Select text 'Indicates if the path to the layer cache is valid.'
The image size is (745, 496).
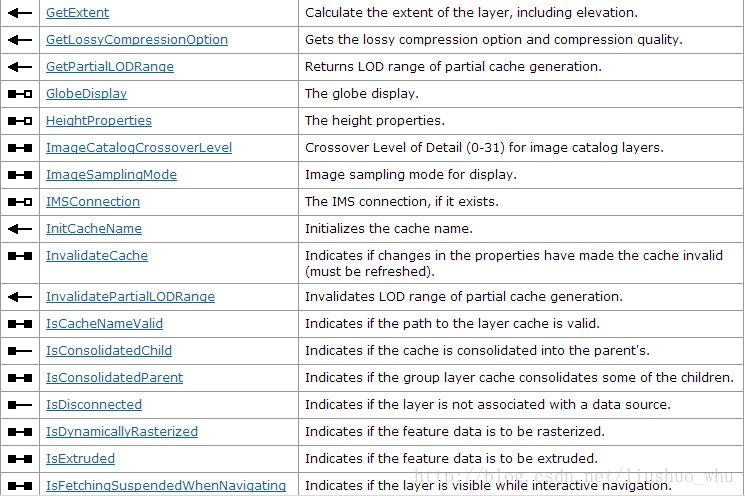452,324
